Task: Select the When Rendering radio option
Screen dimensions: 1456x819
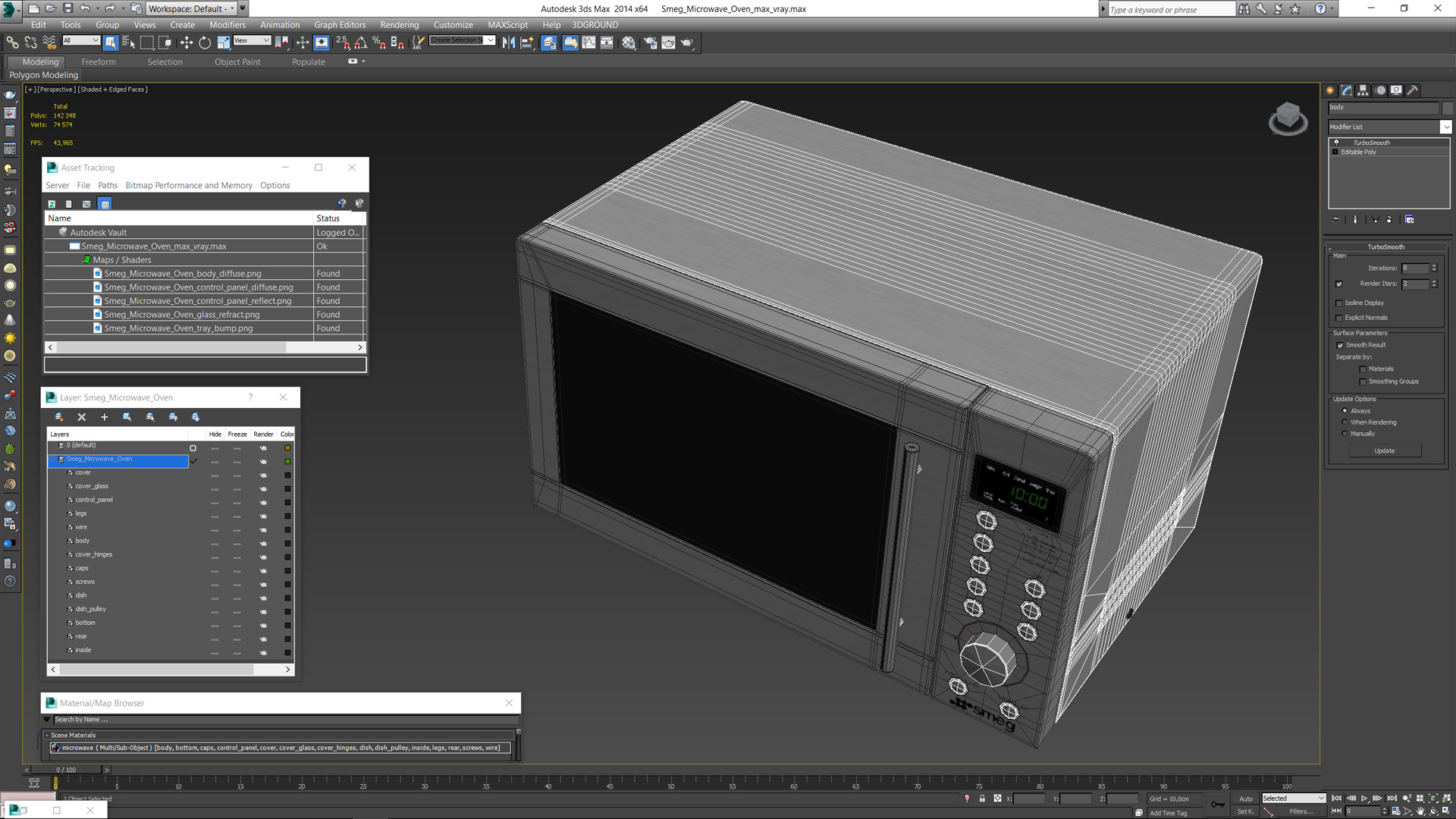Action: [x=1345, y=422]
